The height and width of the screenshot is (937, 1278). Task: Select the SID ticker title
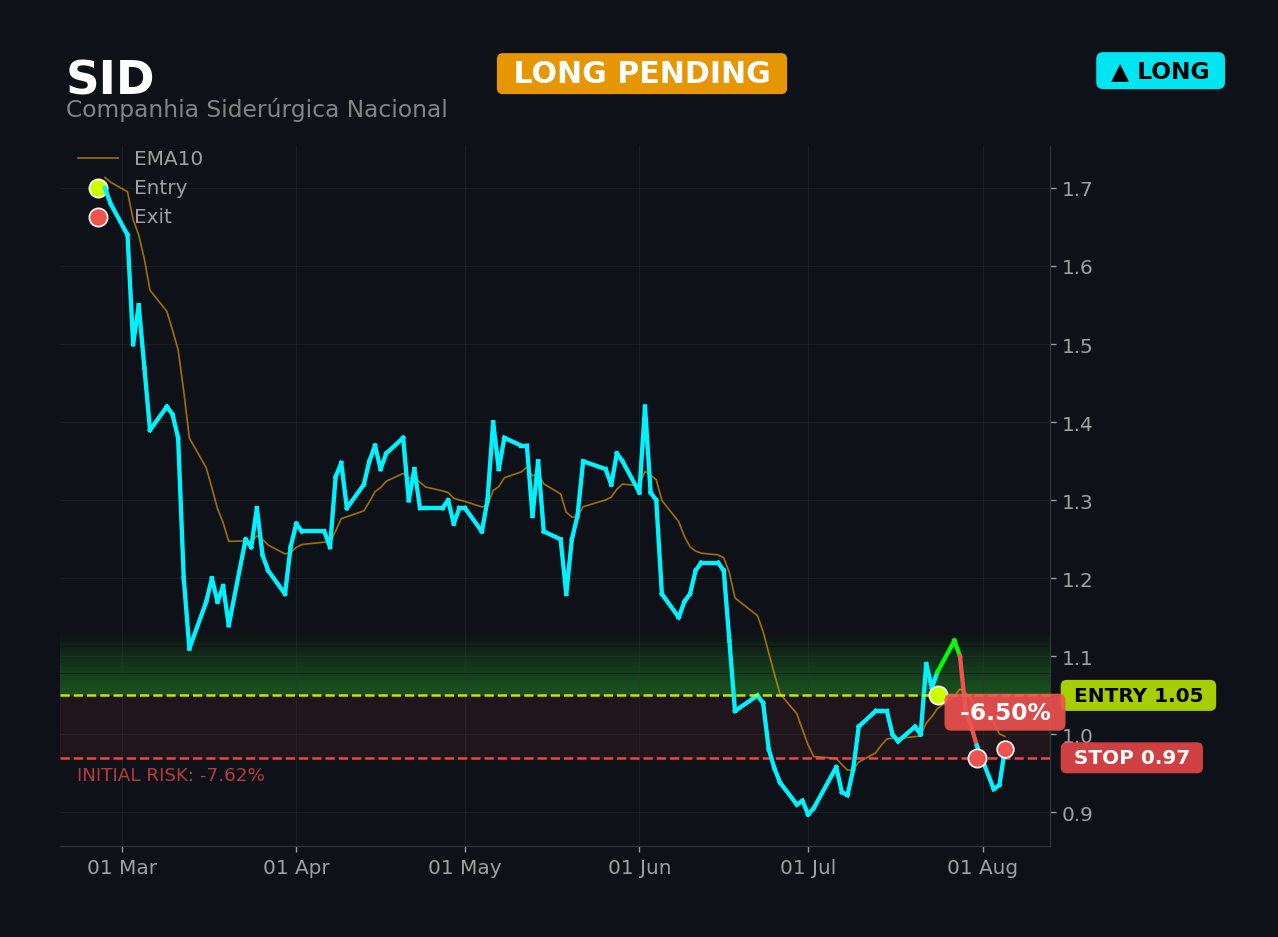110,79
